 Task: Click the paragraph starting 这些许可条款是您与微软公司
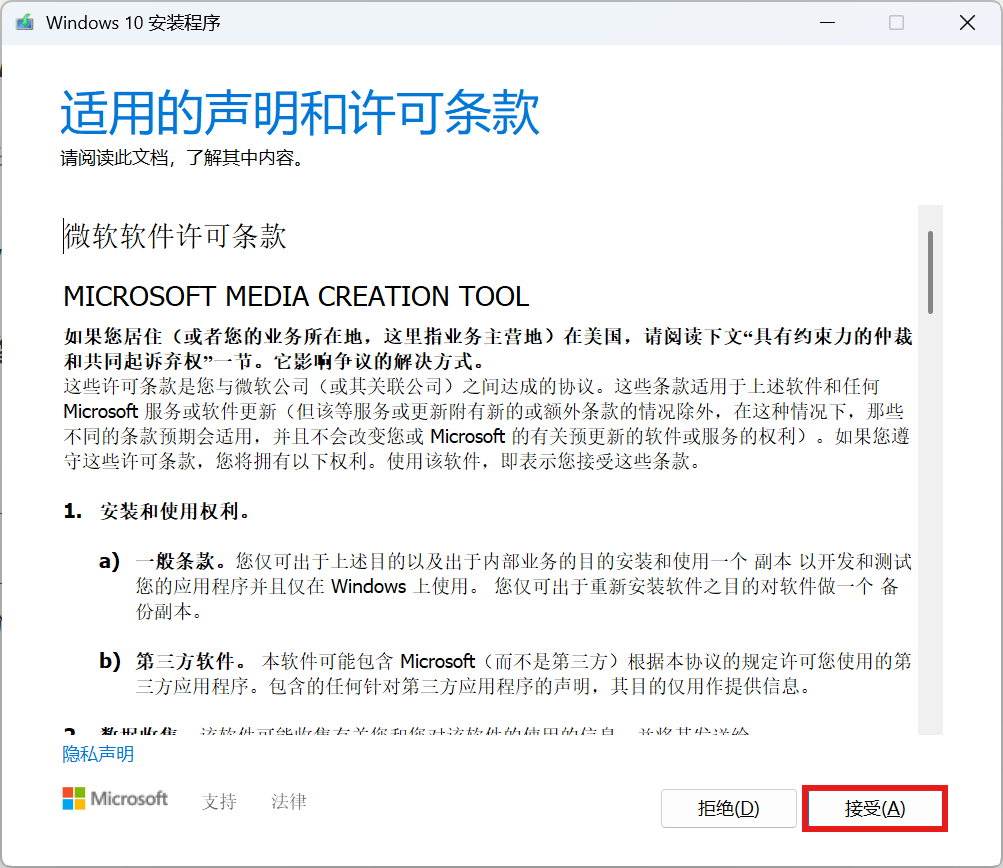(487, 423)
